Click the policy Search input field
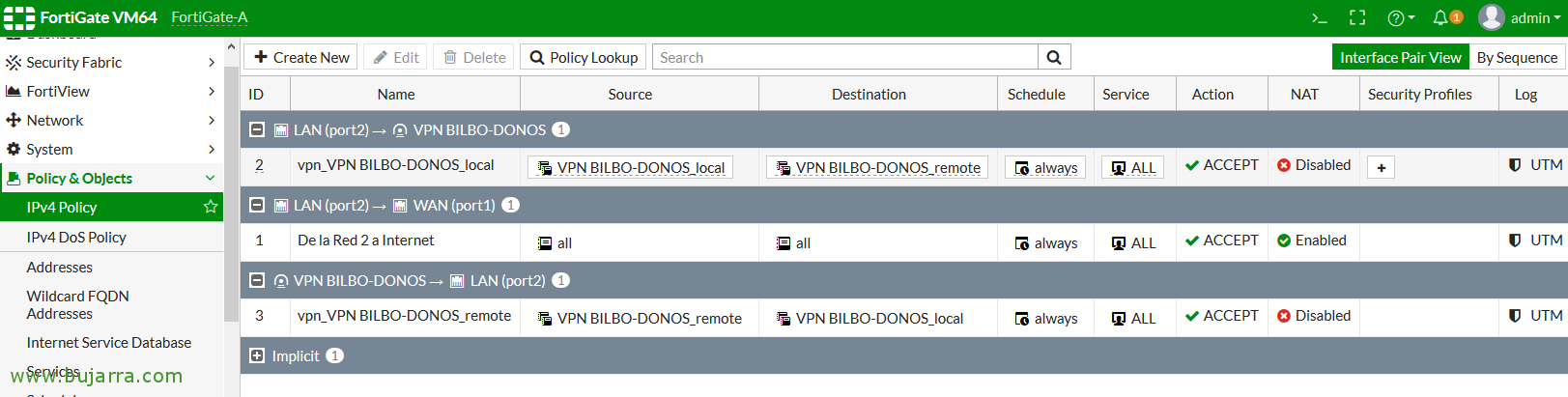 (x=845, y=58)
